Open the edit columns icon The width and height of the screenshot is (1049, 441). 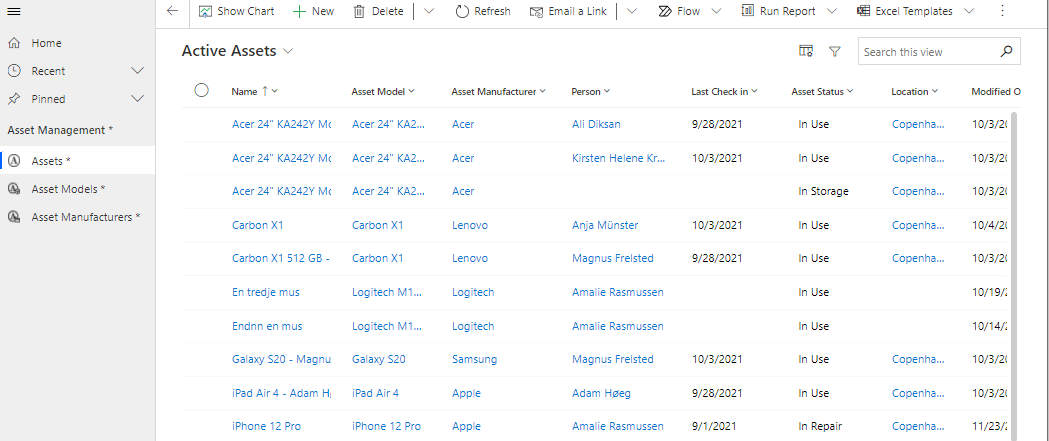coord(806,52)
